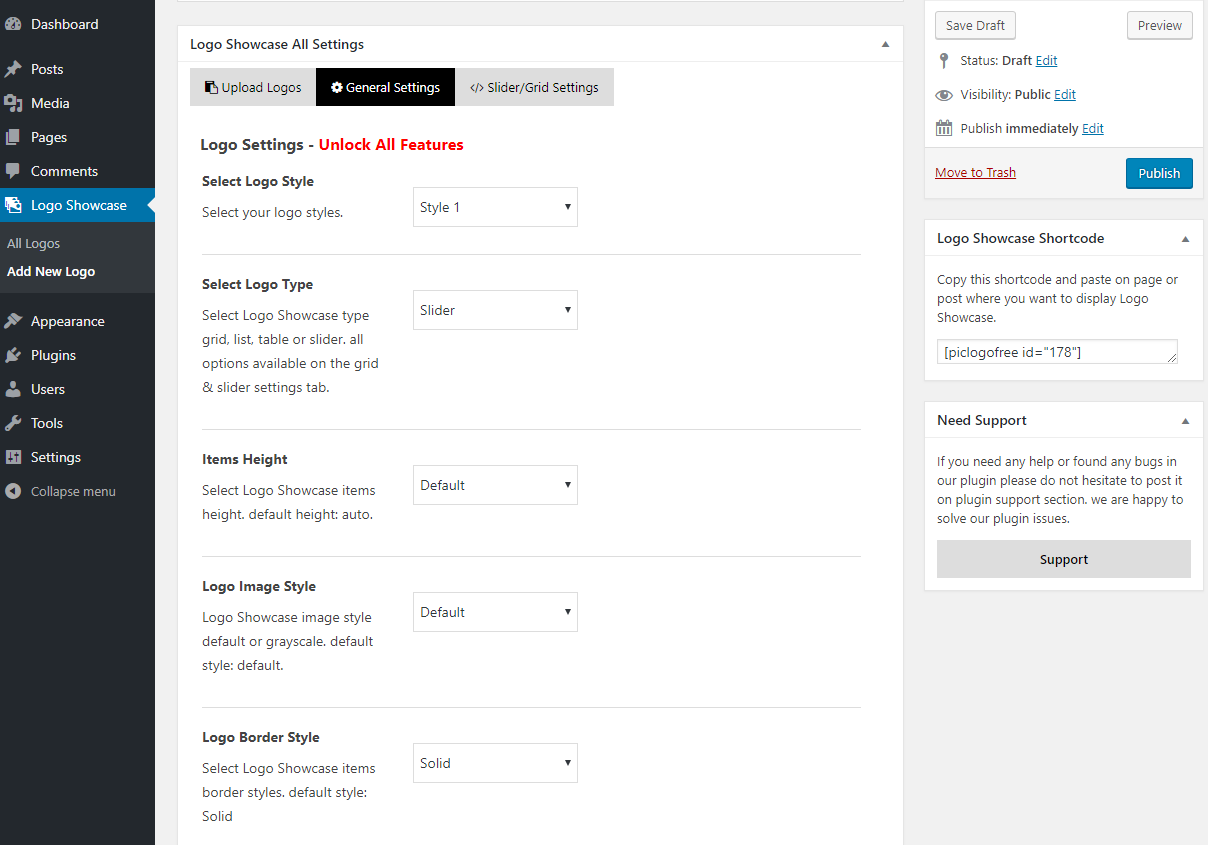This screenshot has width=1208, height=845.
Task: Click the Preview button
Action: (x=1159, y=26)
